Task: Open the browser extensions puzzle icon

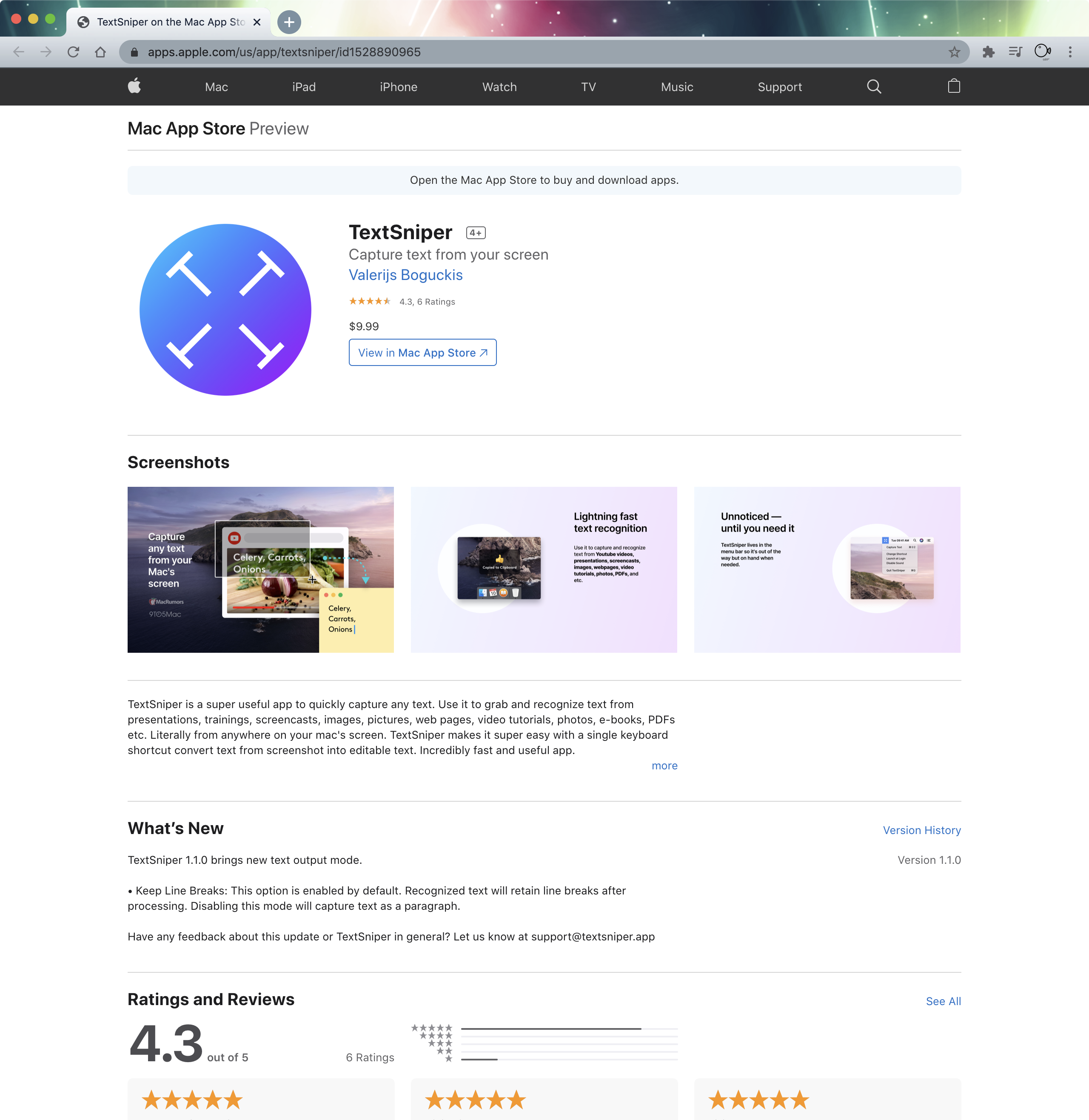Action: point(988,52)
